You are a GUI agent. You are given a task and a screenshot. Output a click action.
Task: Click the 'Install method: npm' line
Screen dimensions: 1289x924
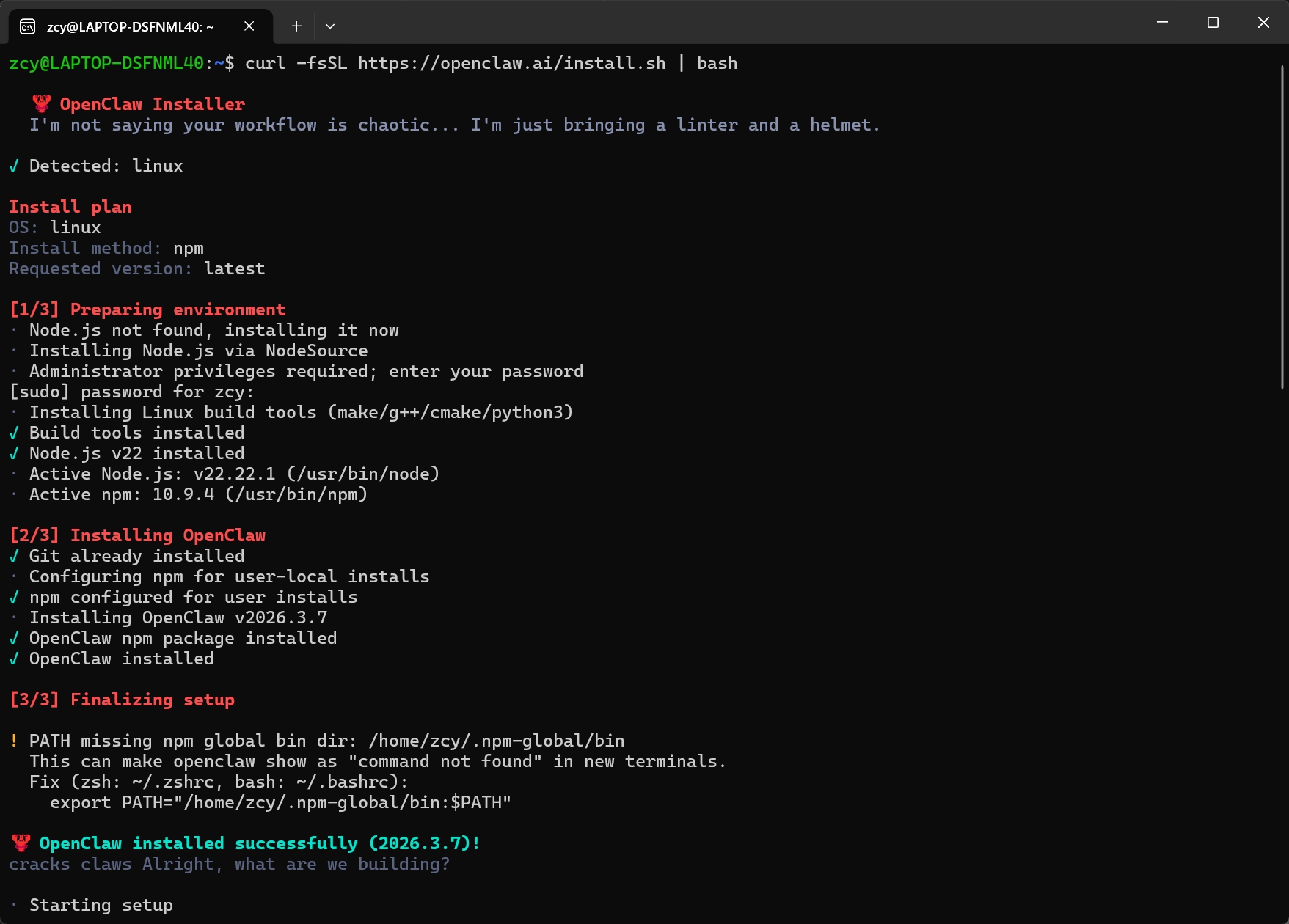pos(106,248)
